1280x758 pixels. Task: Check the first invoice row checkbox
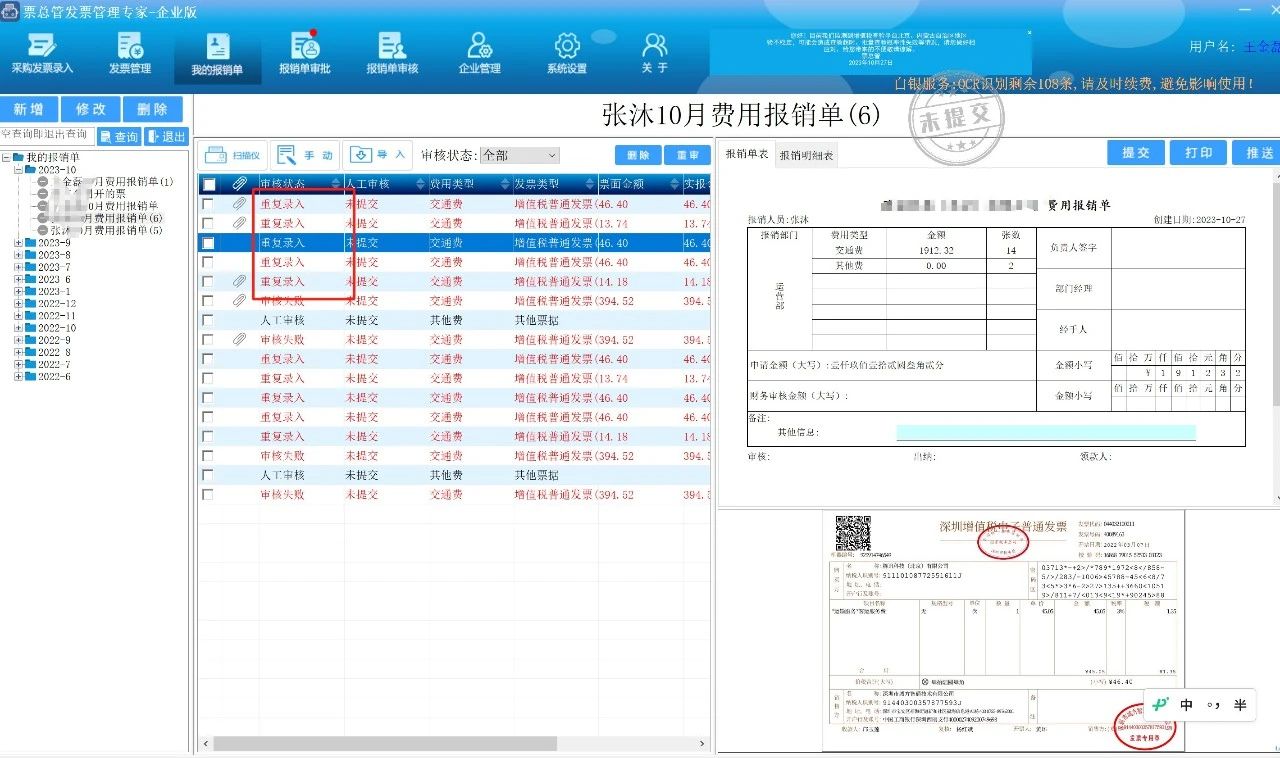[208, 204]
